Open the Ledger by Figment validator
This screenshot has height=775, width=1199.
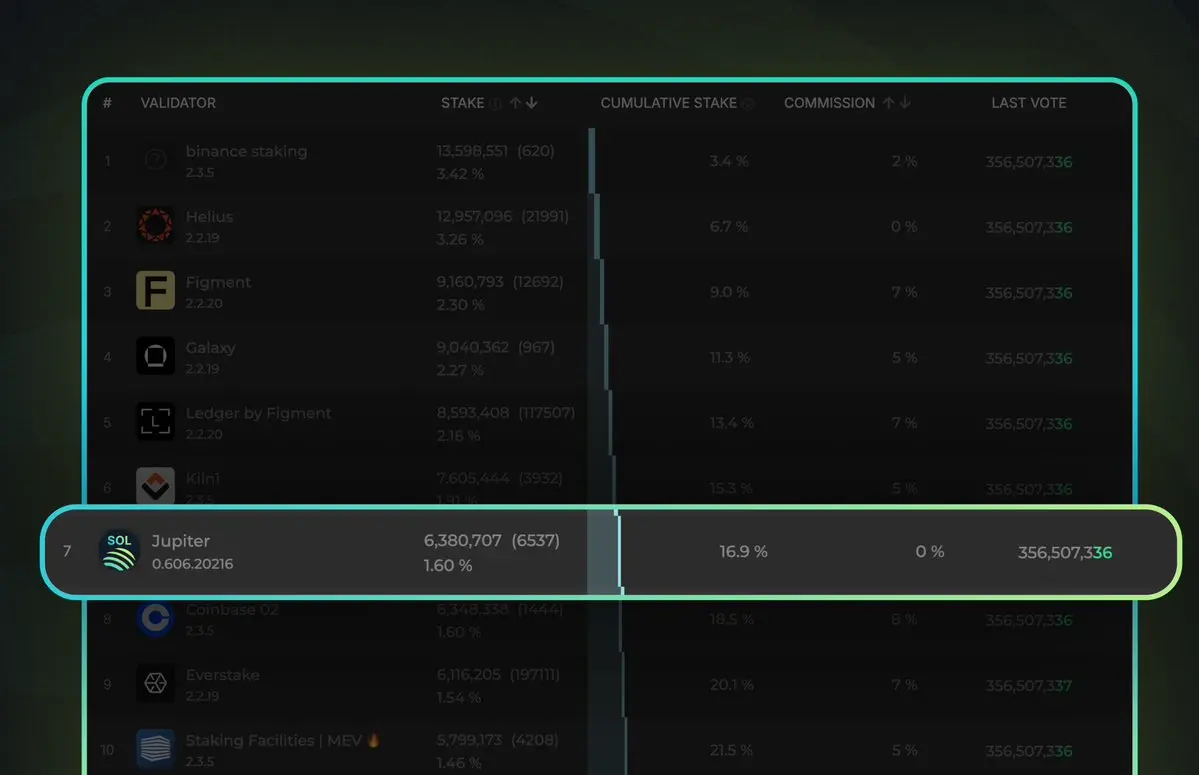coord(258,413)
